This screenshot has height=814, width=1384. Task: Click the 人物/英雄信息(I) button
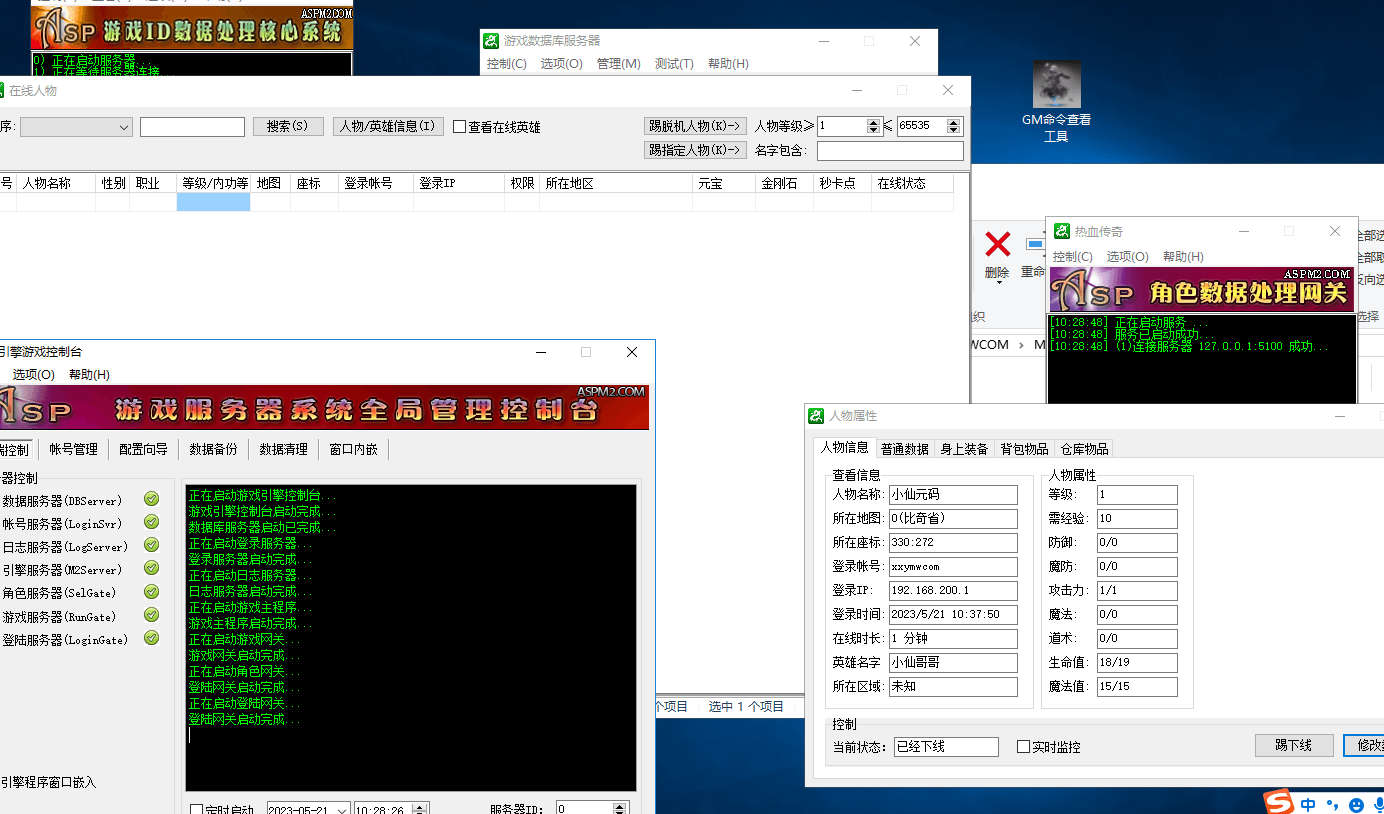point(388,127)
